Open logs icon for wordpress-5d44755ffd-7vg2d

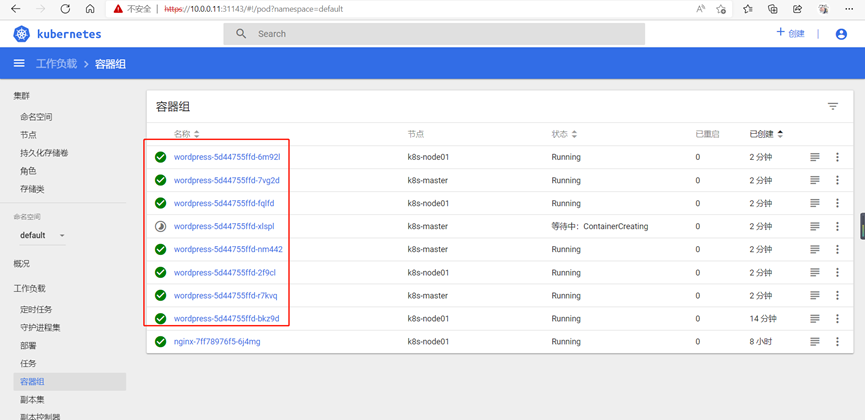tap(815, 180)
